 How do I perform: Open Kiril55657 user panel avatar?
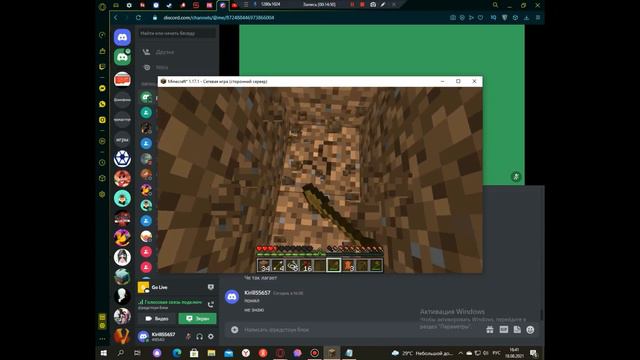[x=143, y=336]
